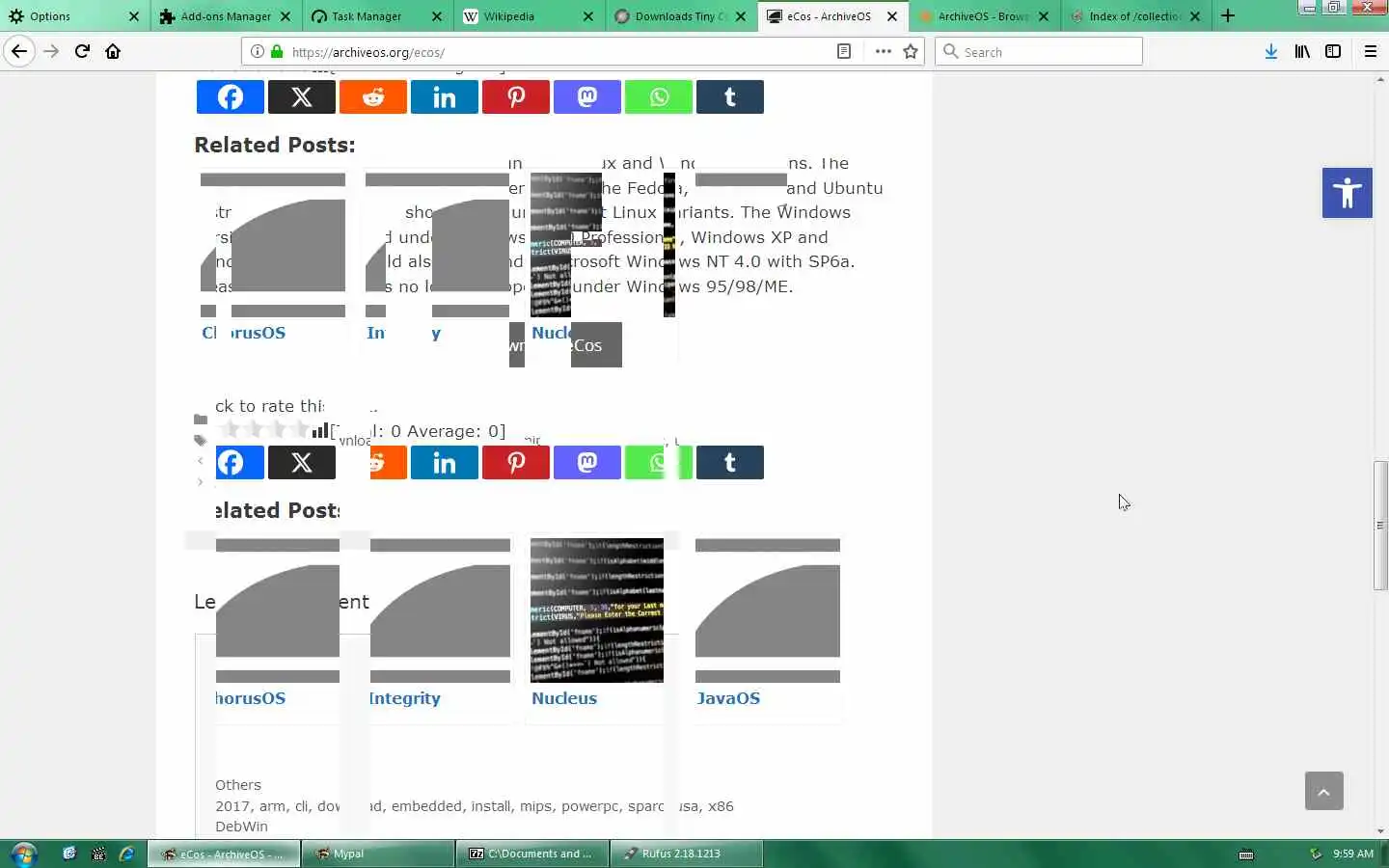Click the DebWin text at page bottom
The width and height of the screenshot is (1389, 868).
pos(241,827)
